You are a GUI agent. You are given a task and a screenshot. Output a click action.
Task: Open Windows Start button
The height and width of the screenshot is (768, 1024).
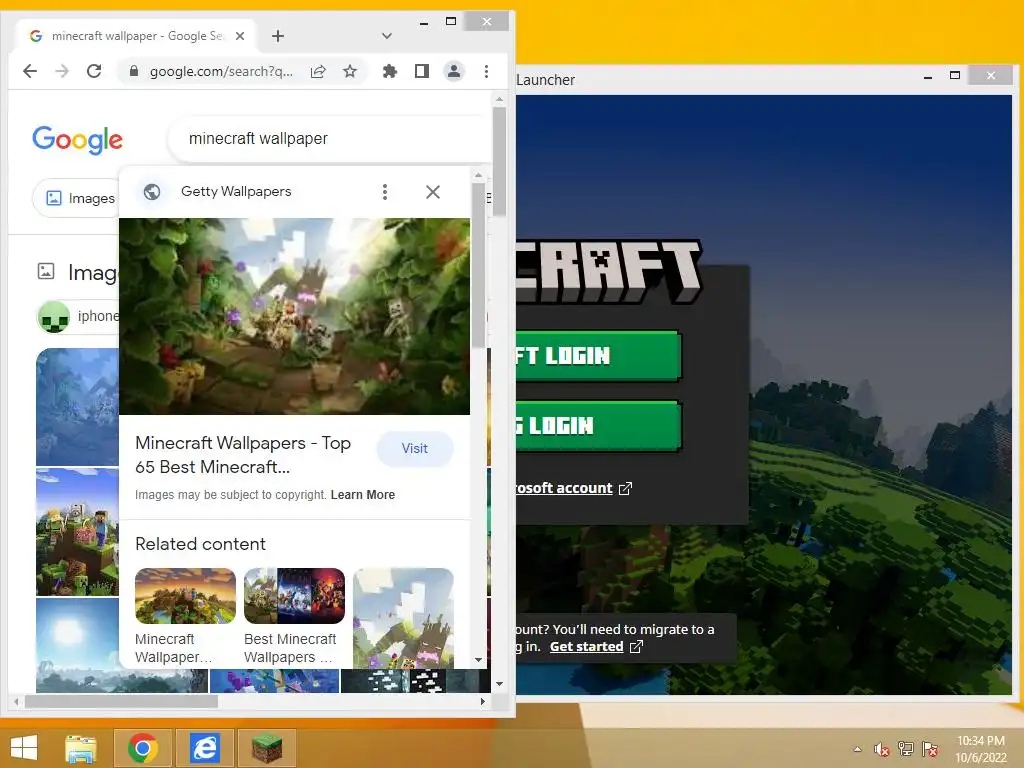(x=24, y=748)
